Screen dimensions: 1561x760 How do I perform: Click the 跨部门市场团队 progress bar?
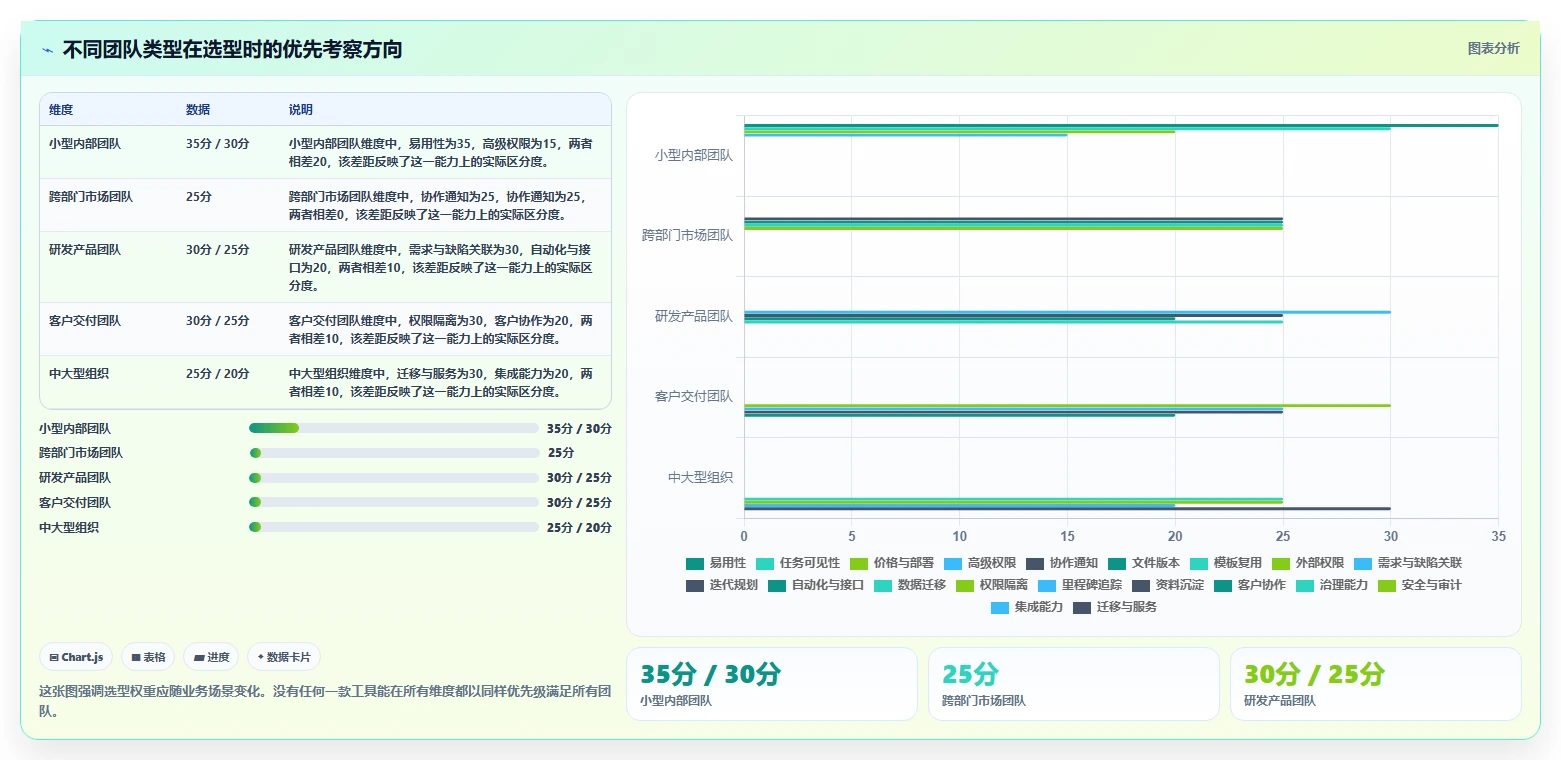tap(394, 453)
